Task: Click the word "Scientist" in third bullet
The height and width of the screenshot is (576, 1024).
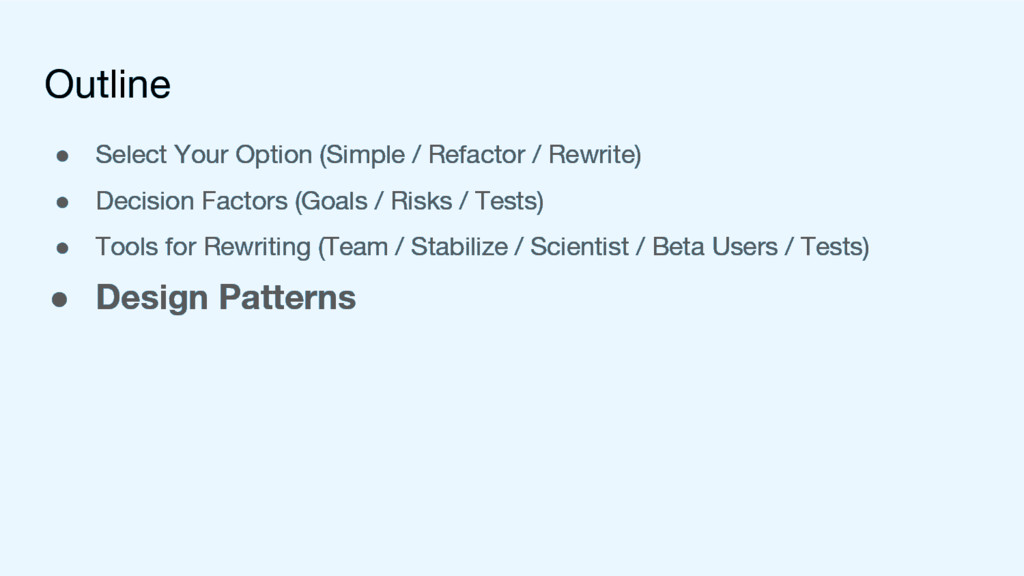Action: (580, 246)
